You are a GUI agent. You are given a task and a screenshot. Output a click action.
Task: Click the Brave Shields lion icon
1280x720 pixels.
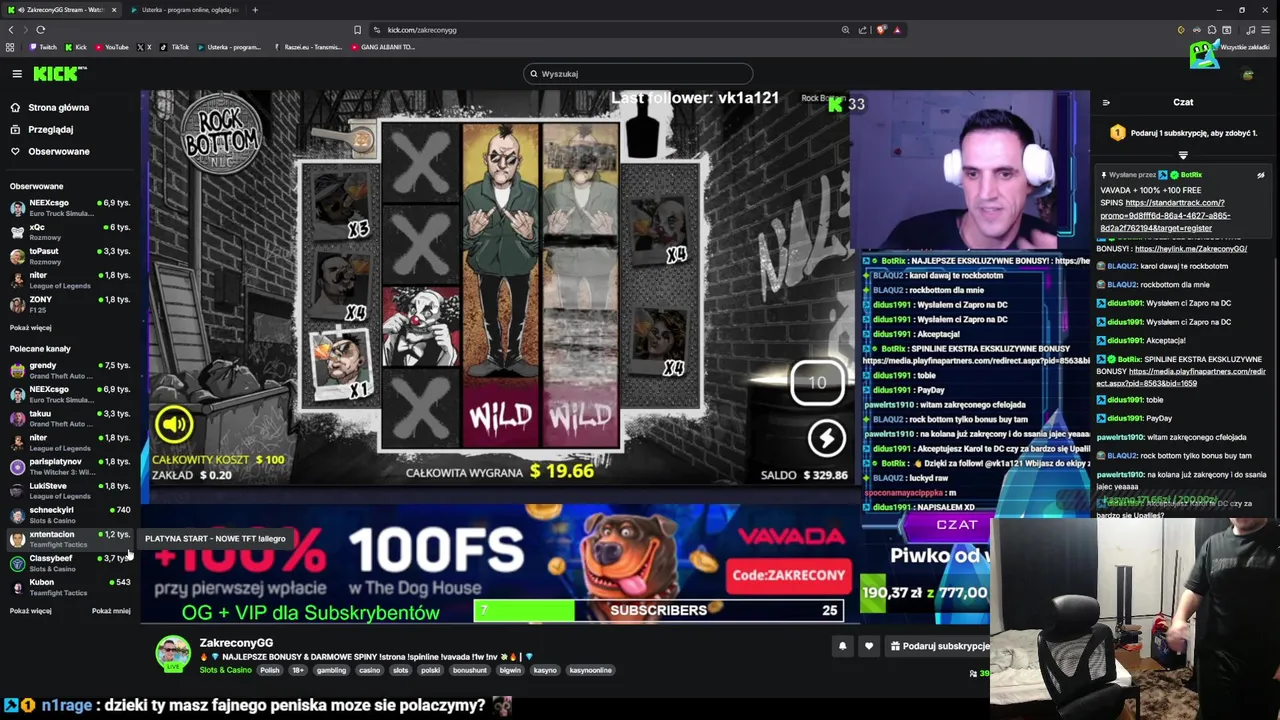[881, 30]
